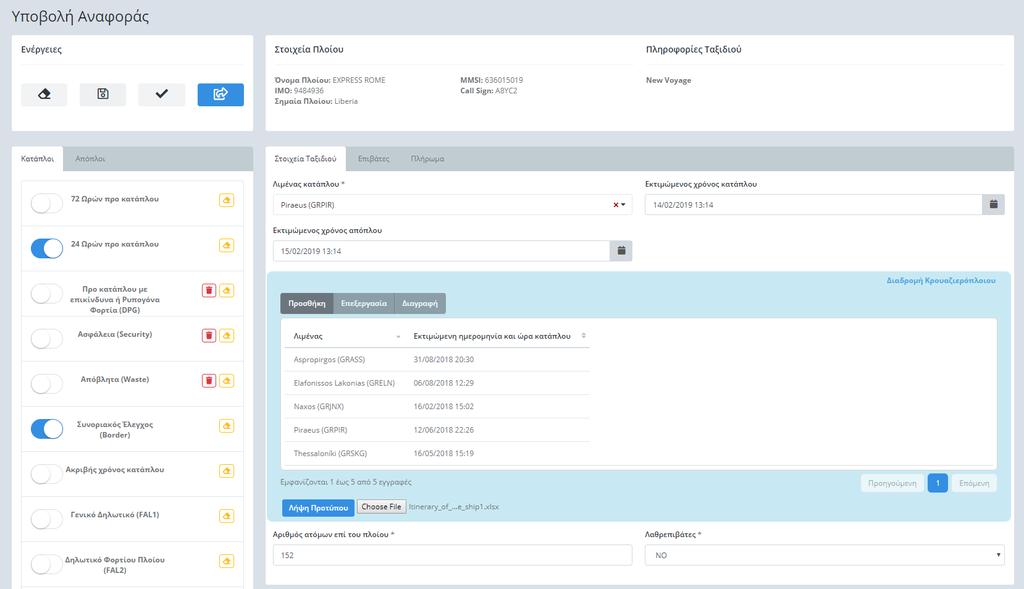Select the Elafonissos Lakonias (GRELN) row
The width and height of the screenshot is (1024, 589).
click(x=437, y=383)
